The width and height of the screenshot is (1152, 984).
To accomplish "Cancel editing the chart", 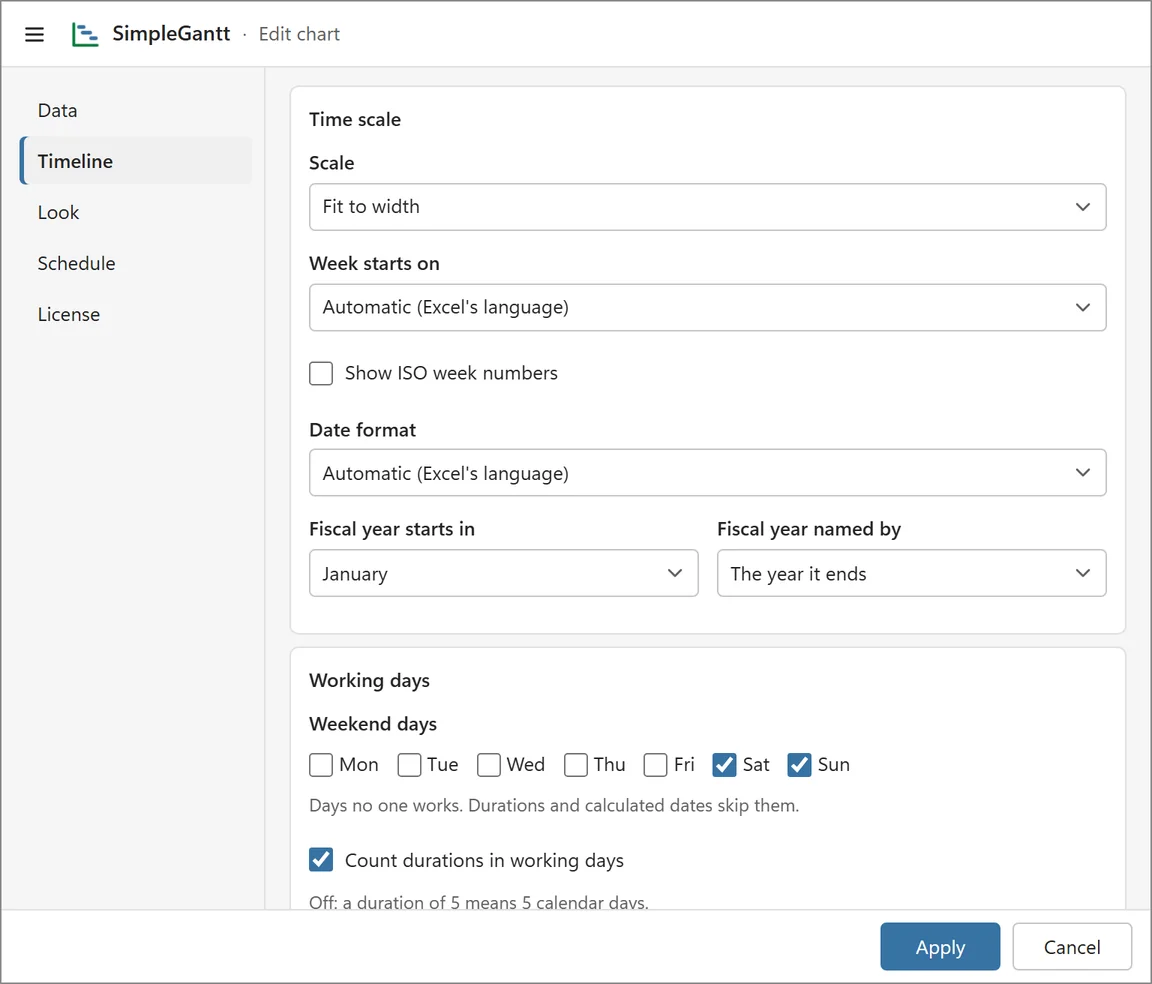I will point(1072,947).
